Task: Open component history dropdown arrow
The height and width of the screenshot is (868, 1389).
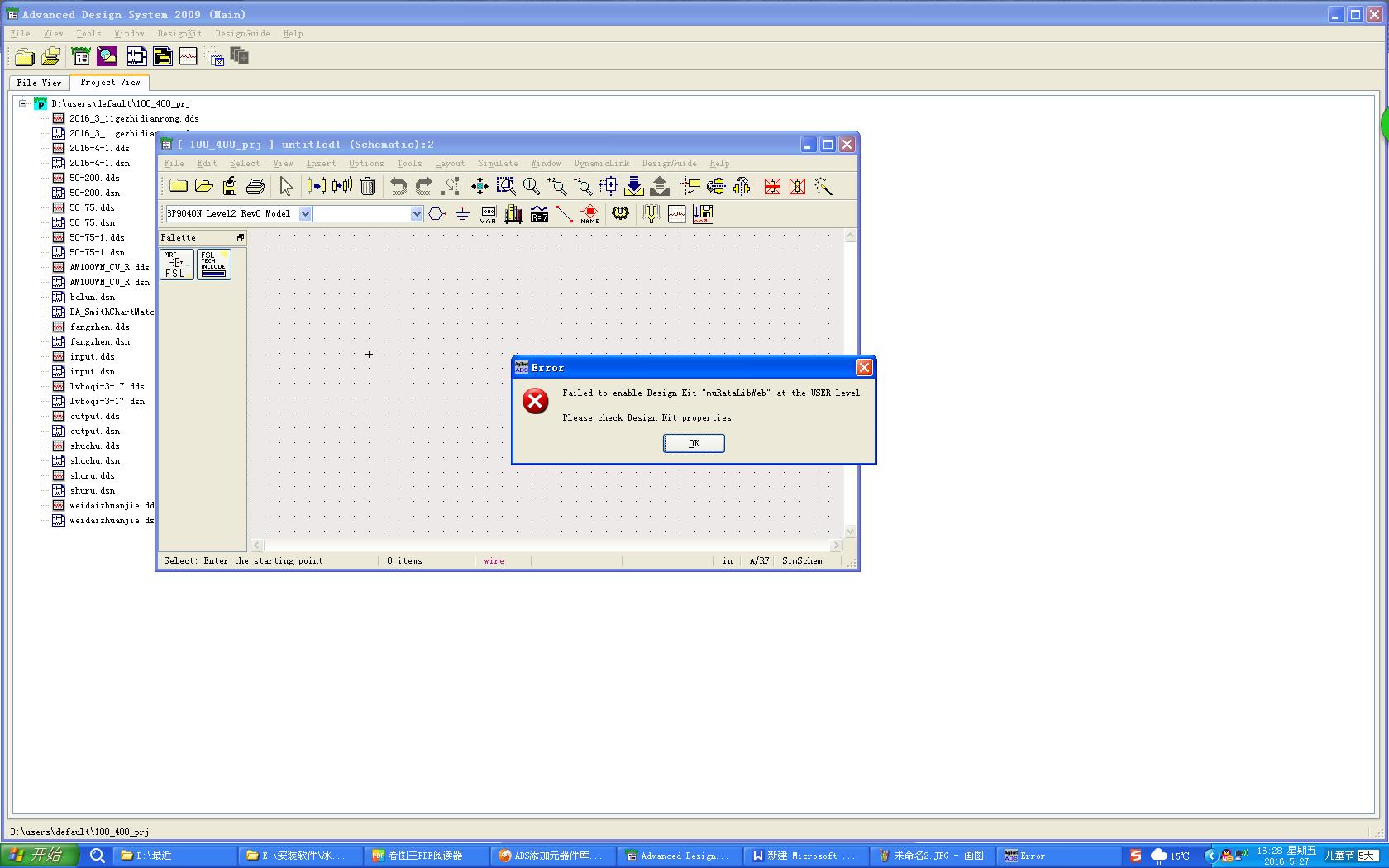Action: point(417,213)
